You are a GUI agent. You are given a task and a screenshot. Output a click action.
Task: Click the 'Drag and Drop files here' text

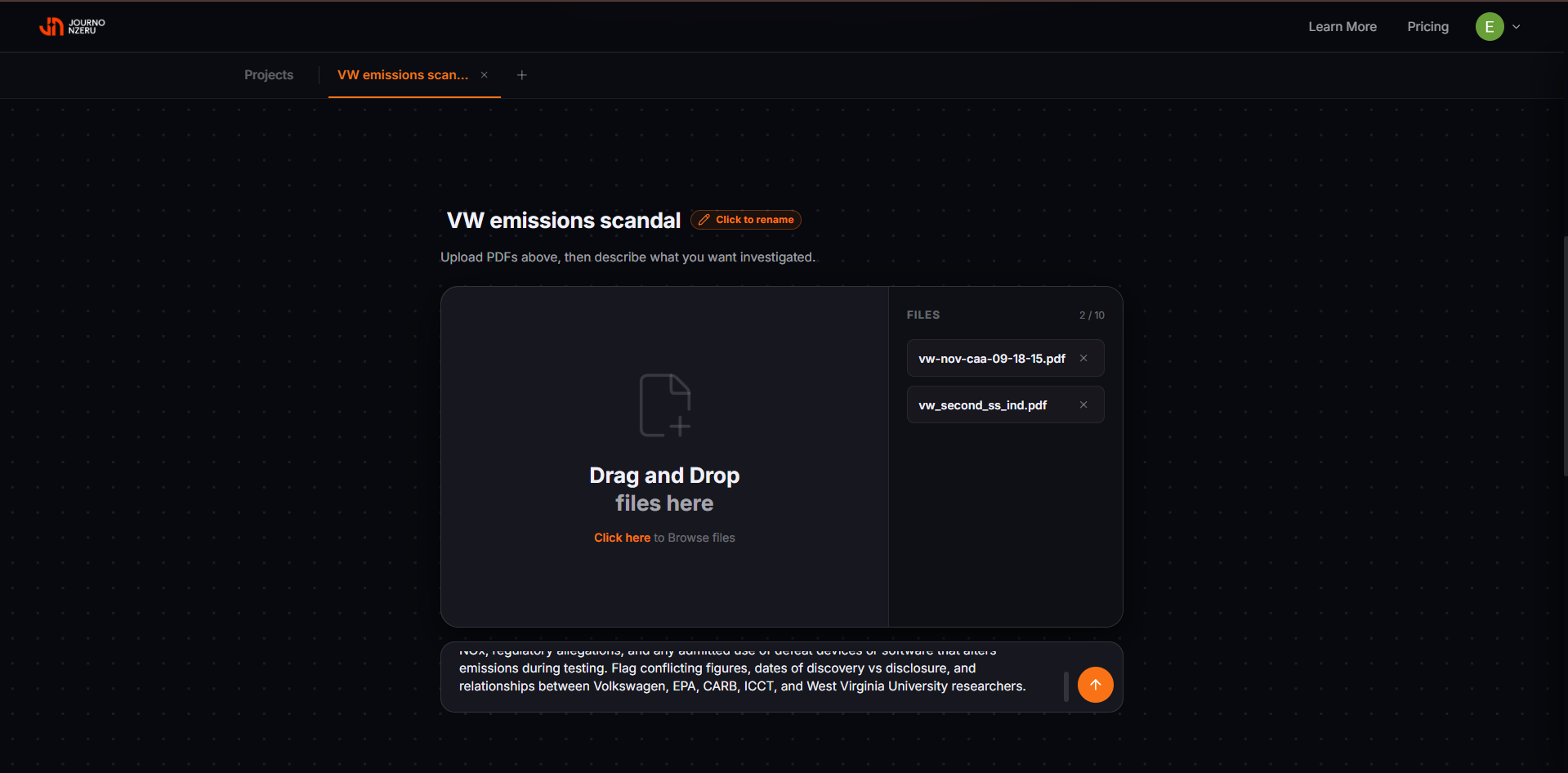[x=664, y=489]
